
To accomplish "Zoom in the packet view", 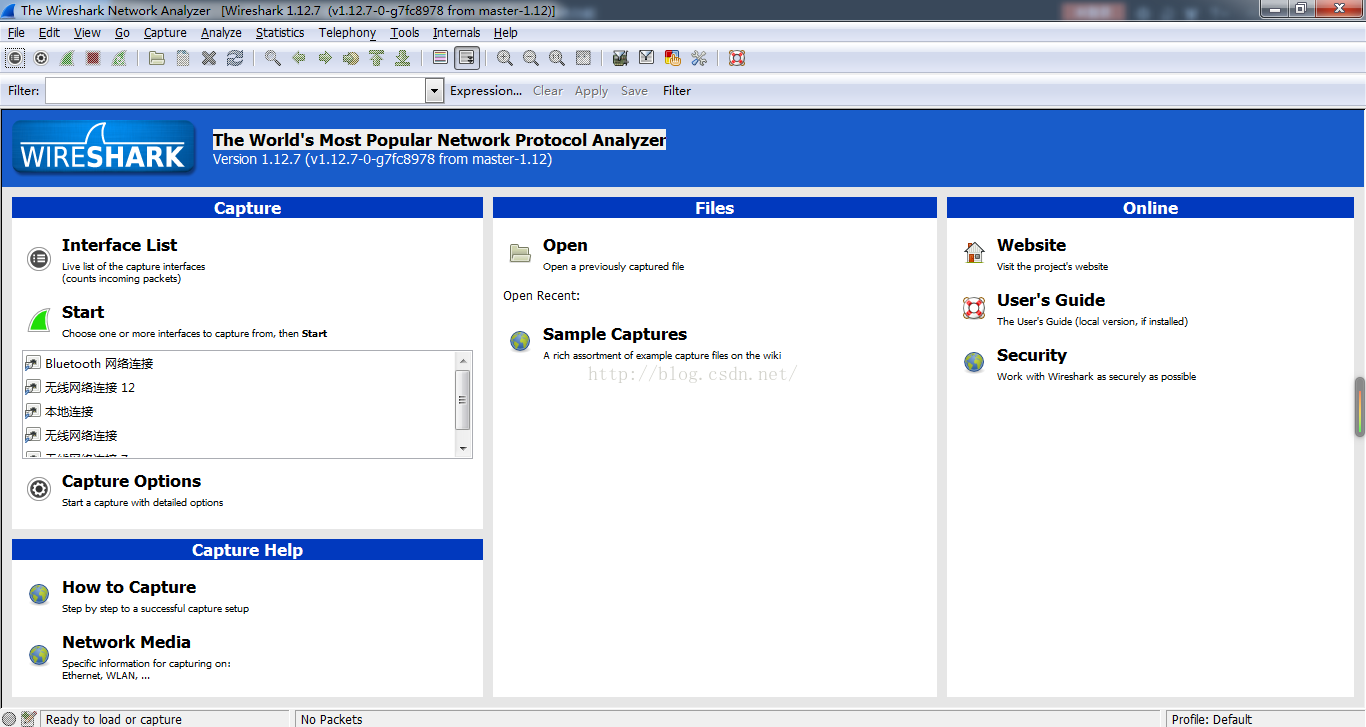I will pyautogui.click(x=505, y=58).
